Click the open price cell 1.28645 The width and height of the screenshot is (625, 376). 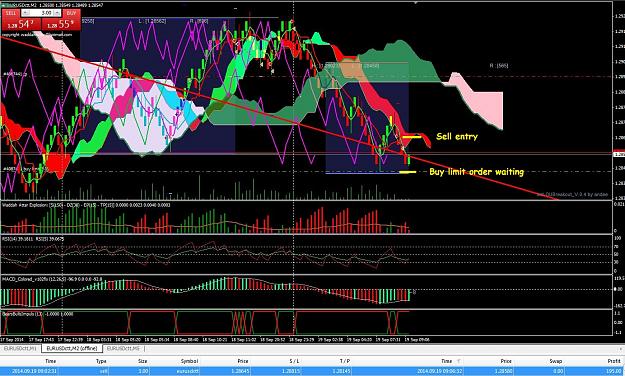(x=241, y=372)
